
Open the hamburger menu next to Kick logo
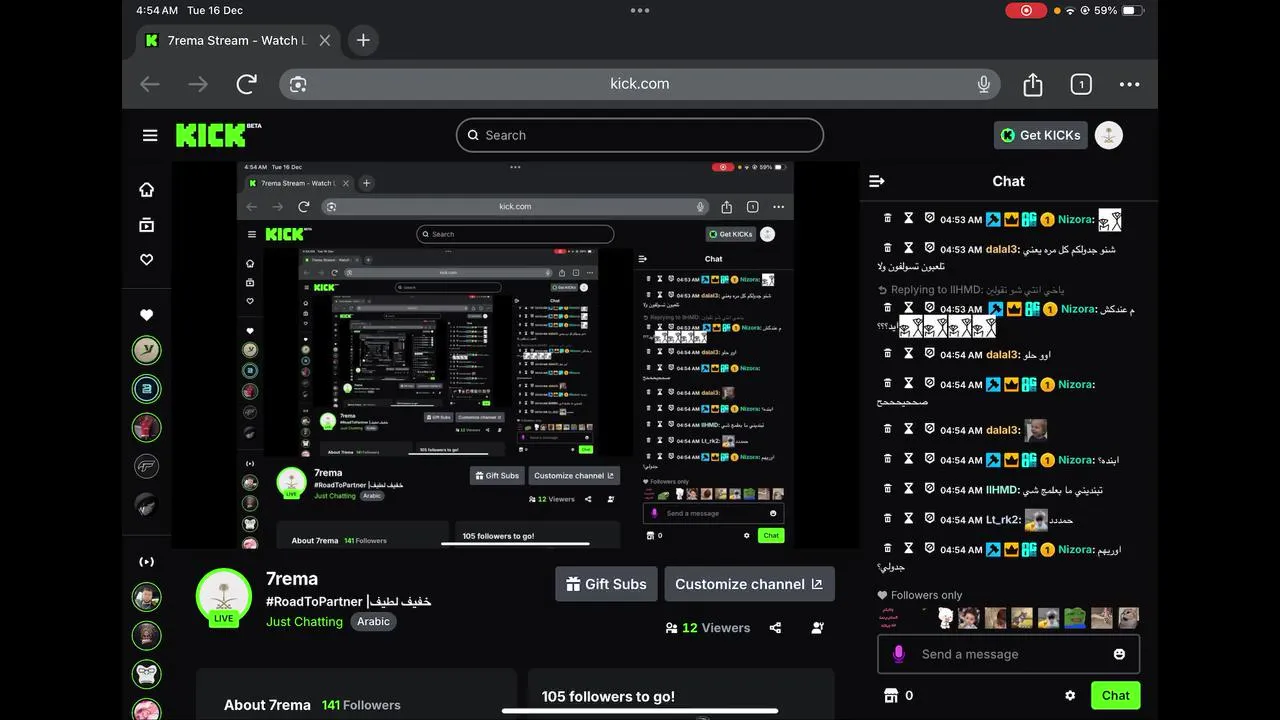click(150, 135)
